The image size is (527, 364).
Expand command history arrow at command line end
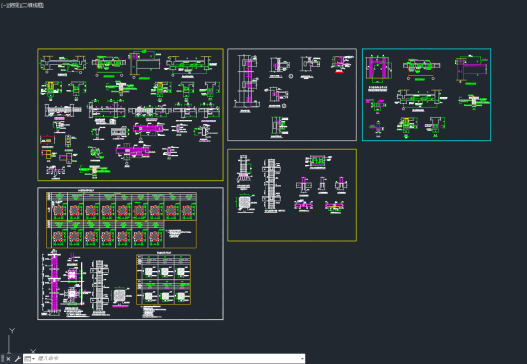point(302,359)
